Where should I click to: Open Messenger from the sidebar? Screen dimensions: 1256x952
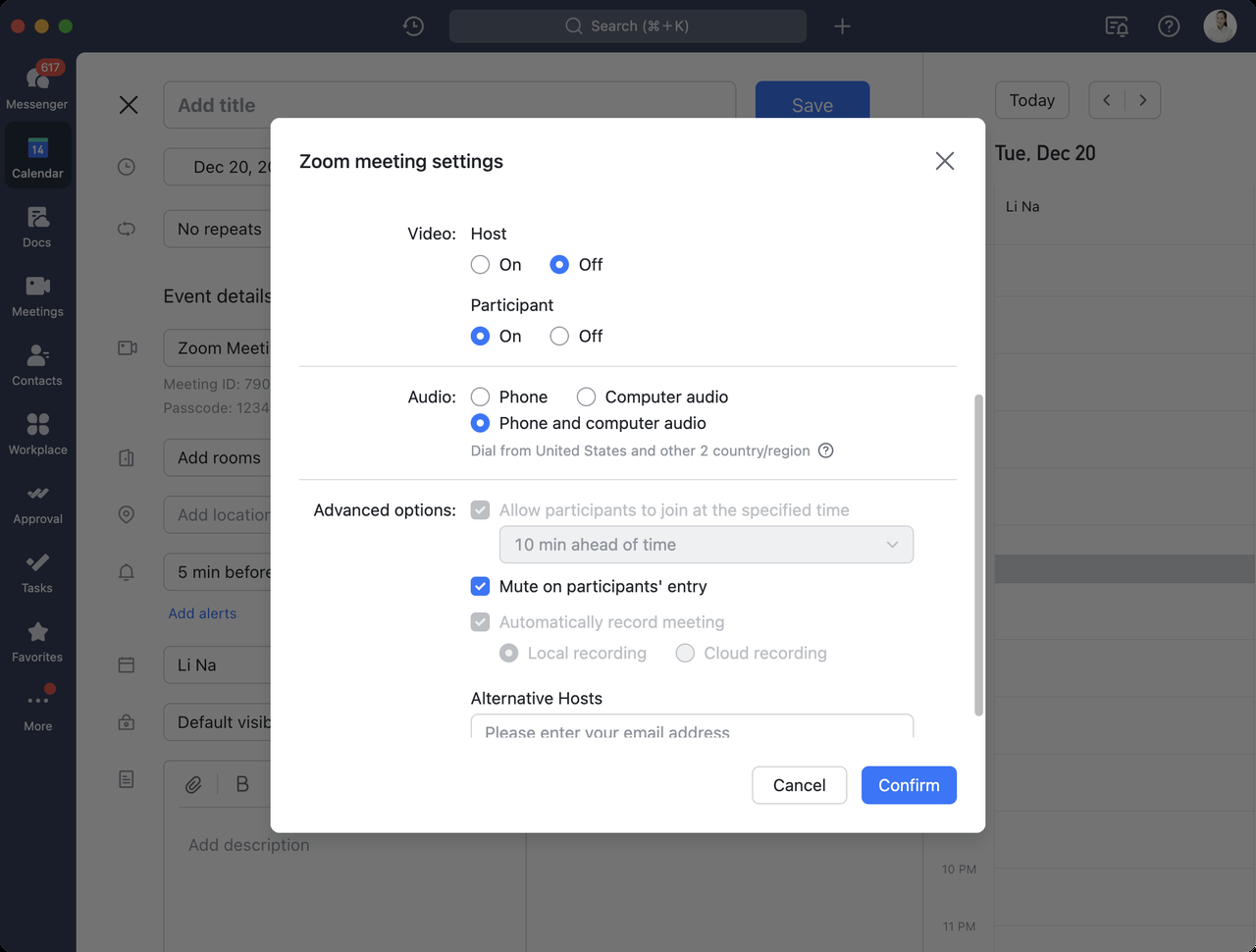point(37,85)
